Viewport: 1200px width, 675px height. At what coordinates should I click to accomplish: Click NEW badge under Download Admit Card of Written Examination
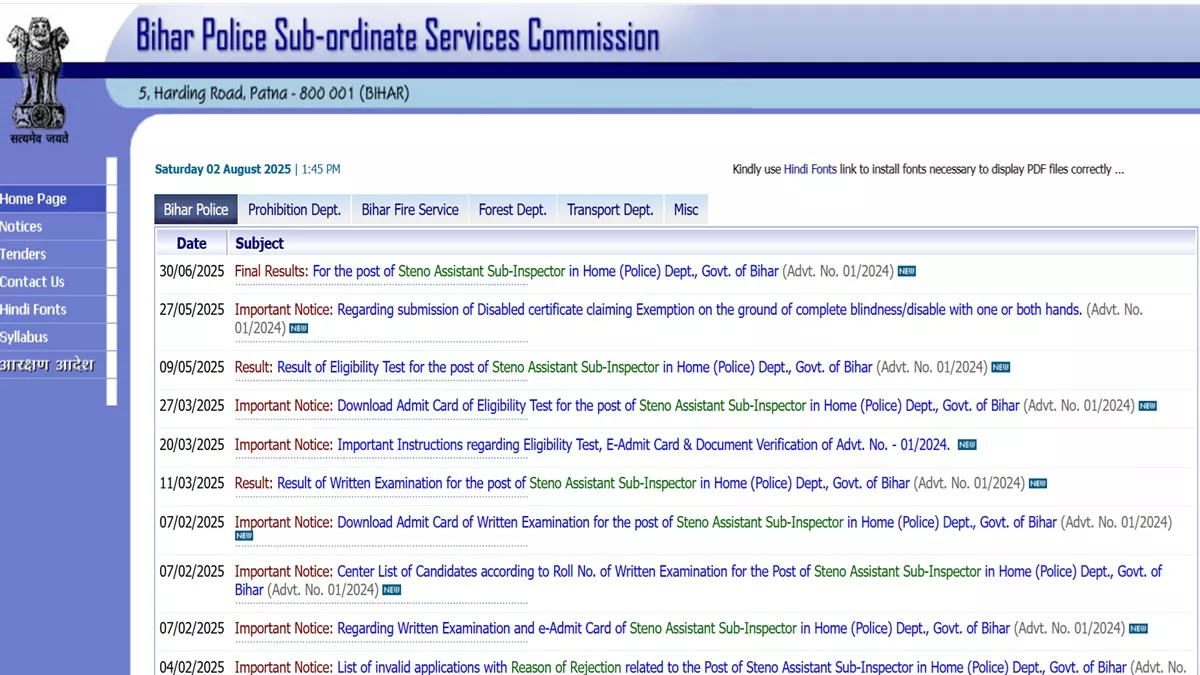[244, 536]
